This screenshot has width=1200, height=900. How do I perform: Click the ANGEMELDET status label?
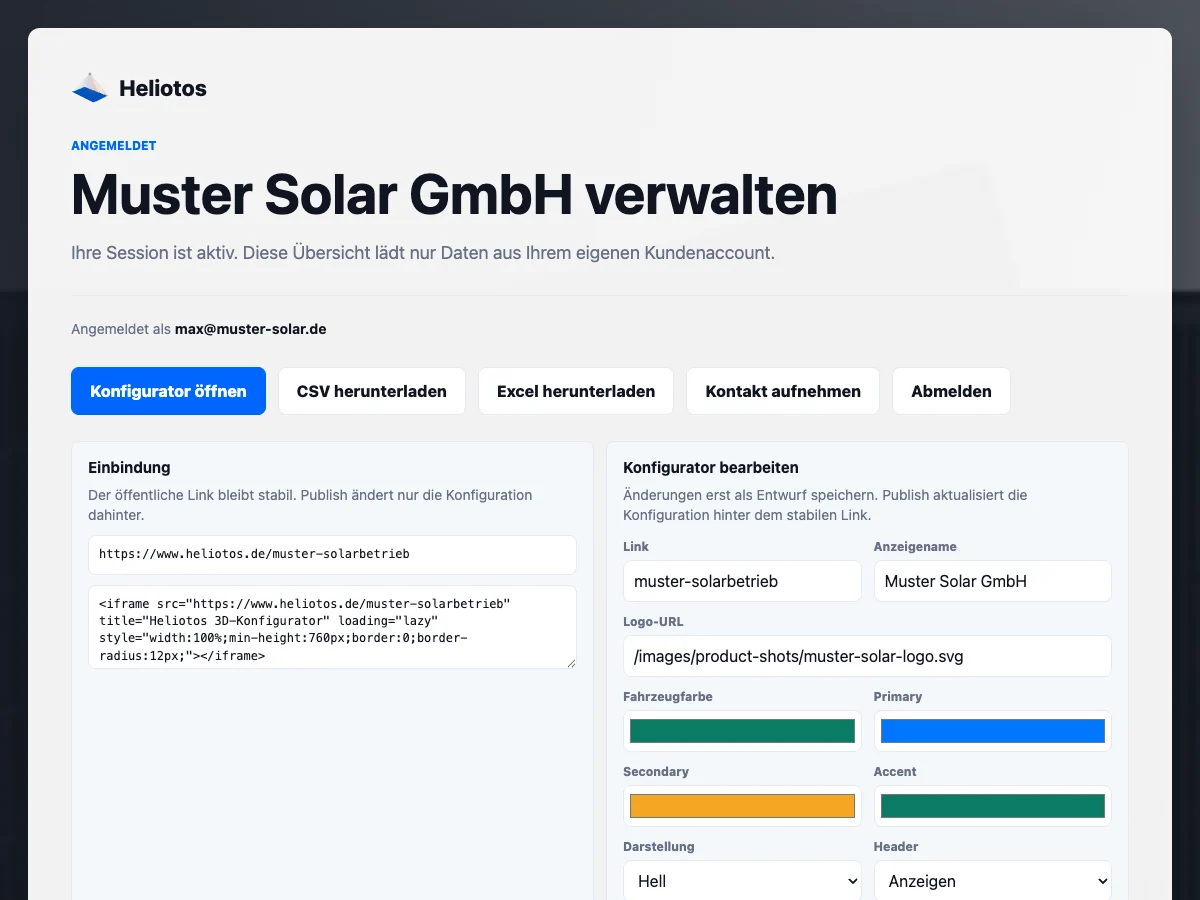pyautogui.click(x=114, y=146)
